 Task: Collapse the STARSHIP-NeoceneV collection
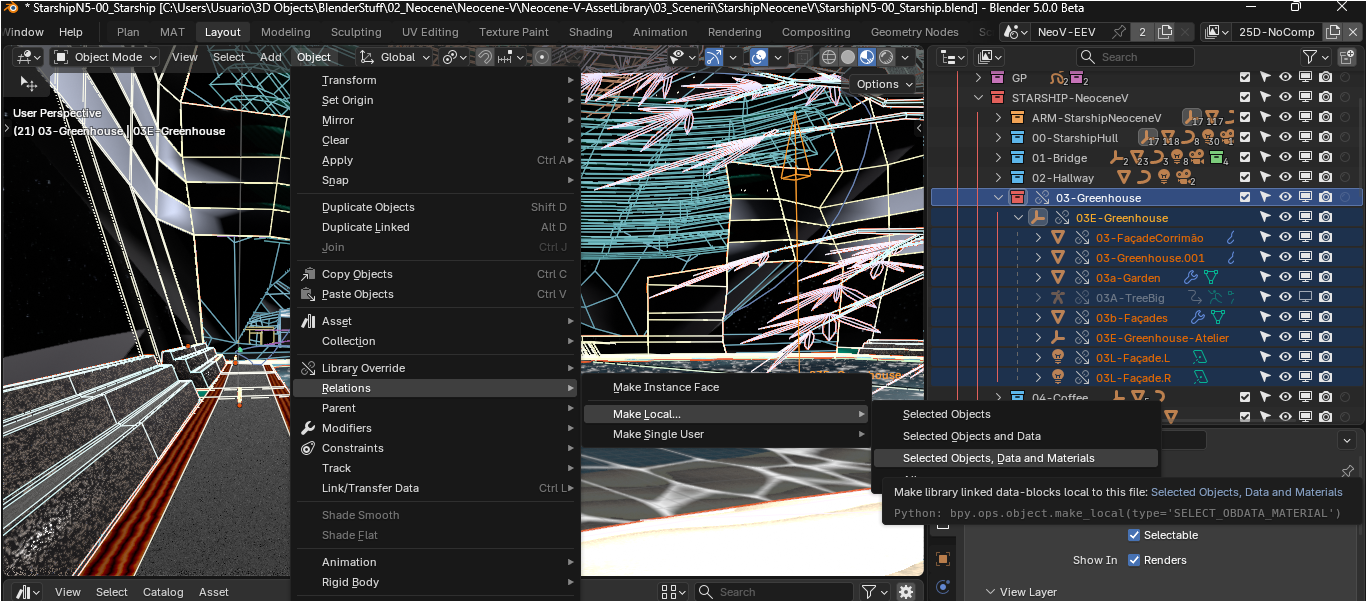click(979, 98)
